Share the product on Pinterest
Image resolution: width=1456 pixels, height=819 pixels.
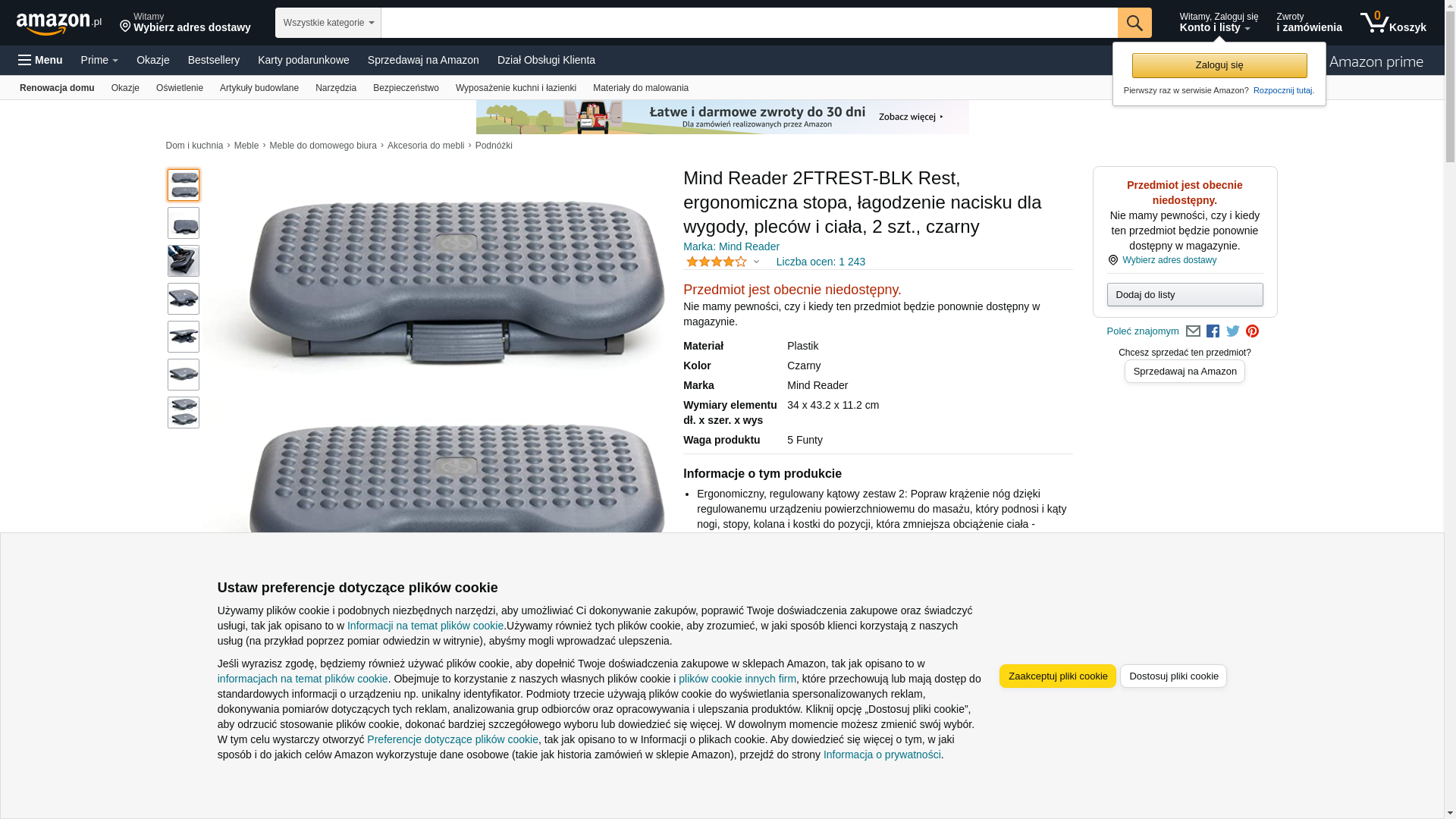[1252, 331]
